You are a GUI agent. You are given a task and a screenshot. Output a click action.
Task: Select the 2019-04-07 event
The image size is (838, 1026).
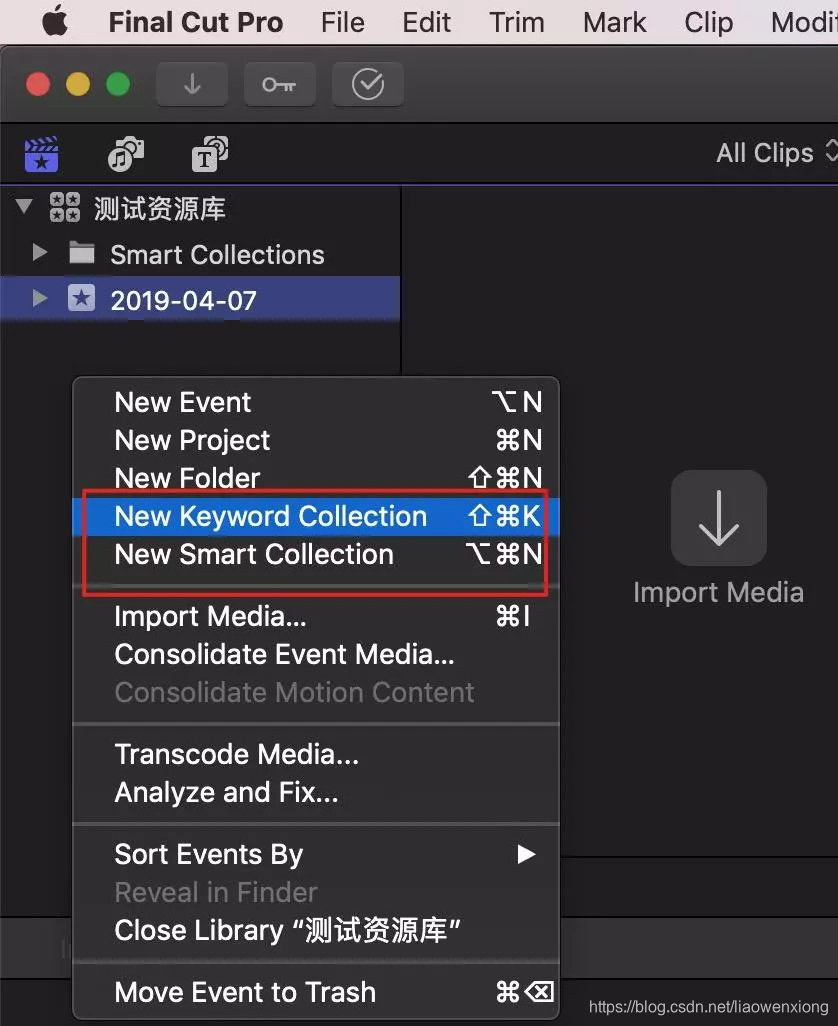click(x=200, y=300)
